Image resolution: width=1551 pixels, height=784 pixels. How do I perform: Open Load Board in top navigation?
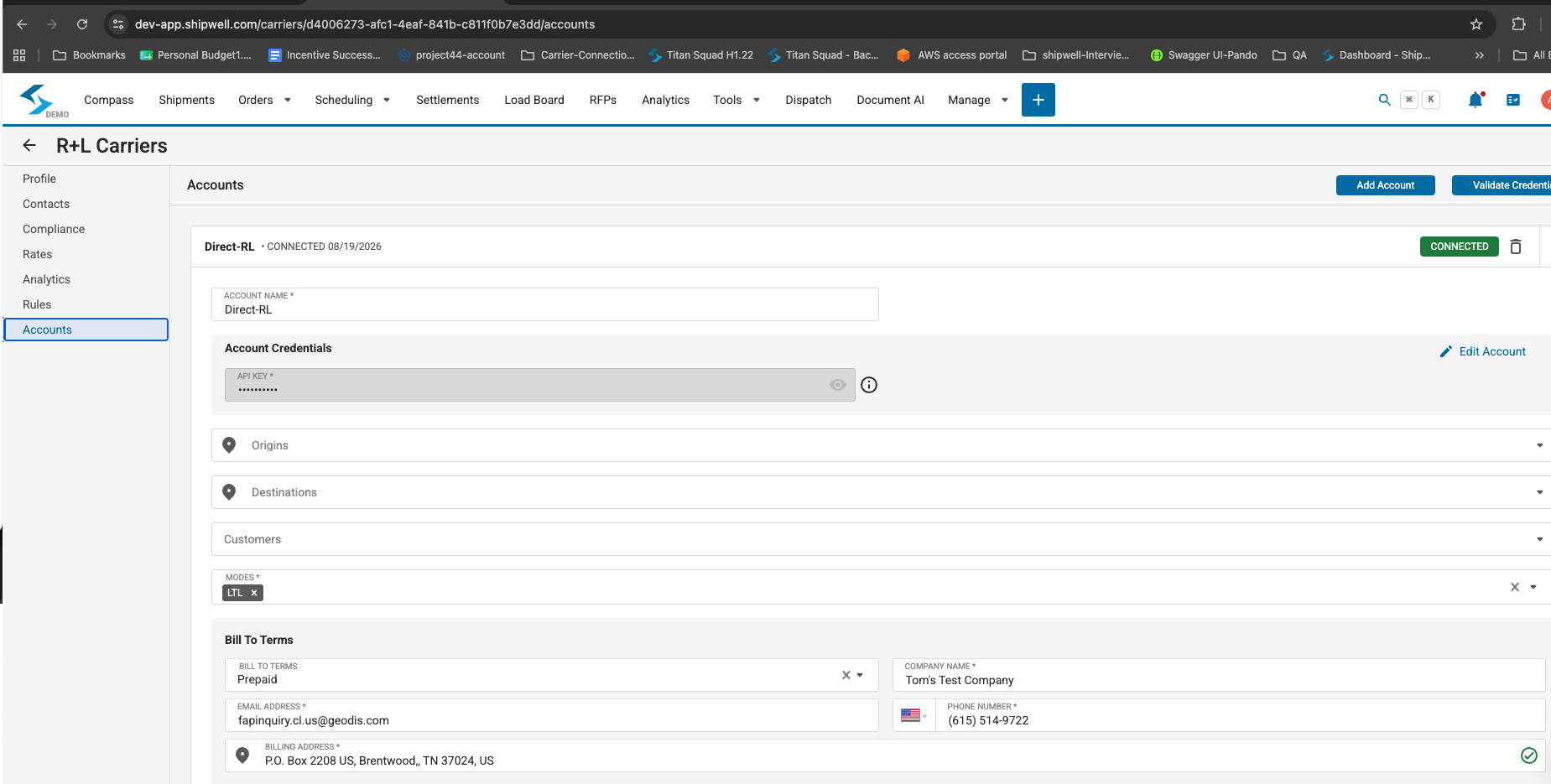click(534, 100)
